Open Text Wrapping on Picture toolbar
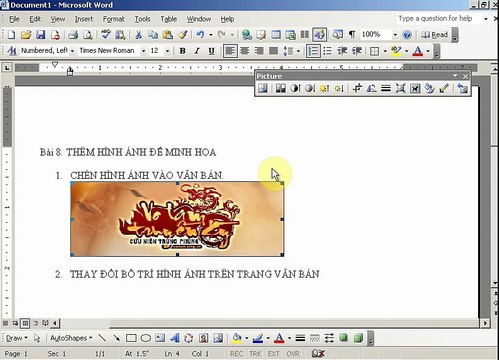Image resolution: width=499 pixels, height=360 pixels. coord(415,88)
